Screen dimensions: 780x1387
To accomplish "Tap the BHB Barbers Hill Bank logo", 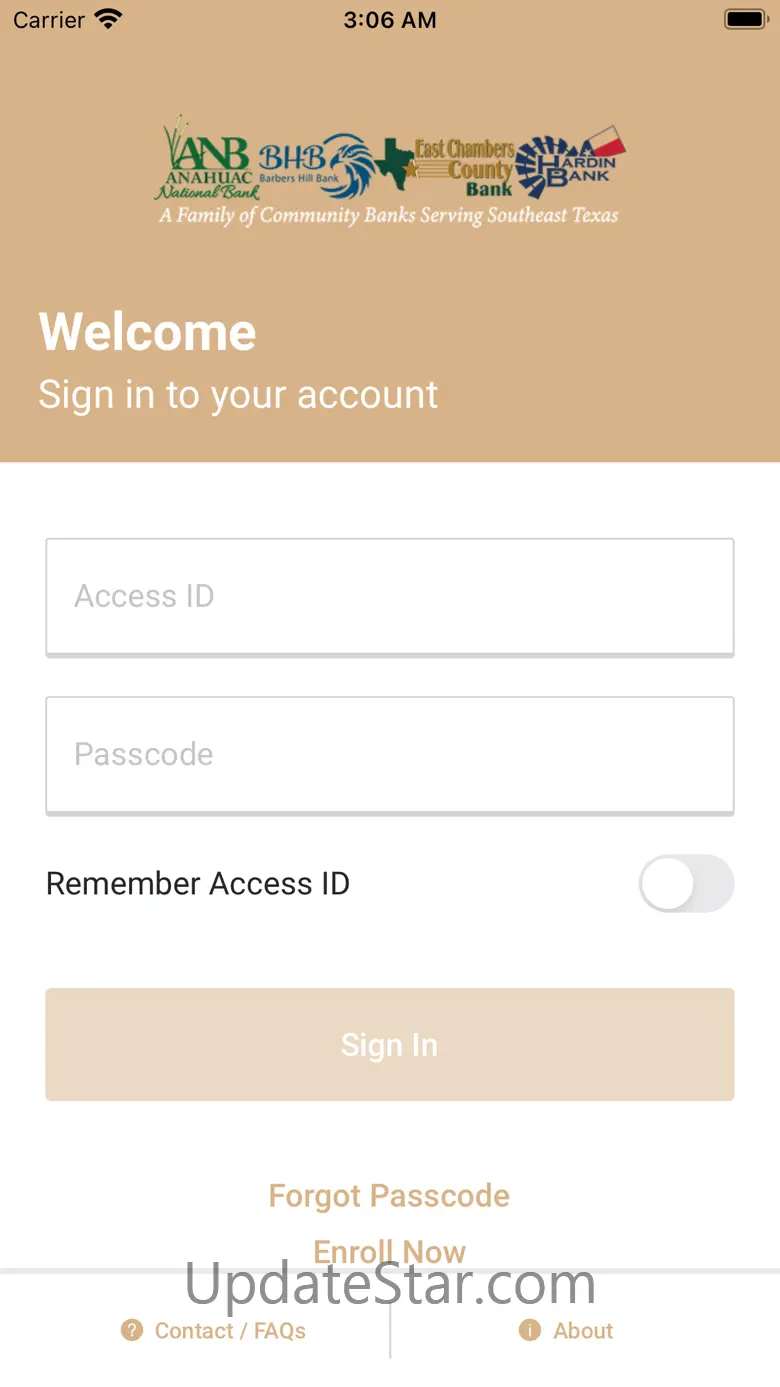I will [315, 163].
